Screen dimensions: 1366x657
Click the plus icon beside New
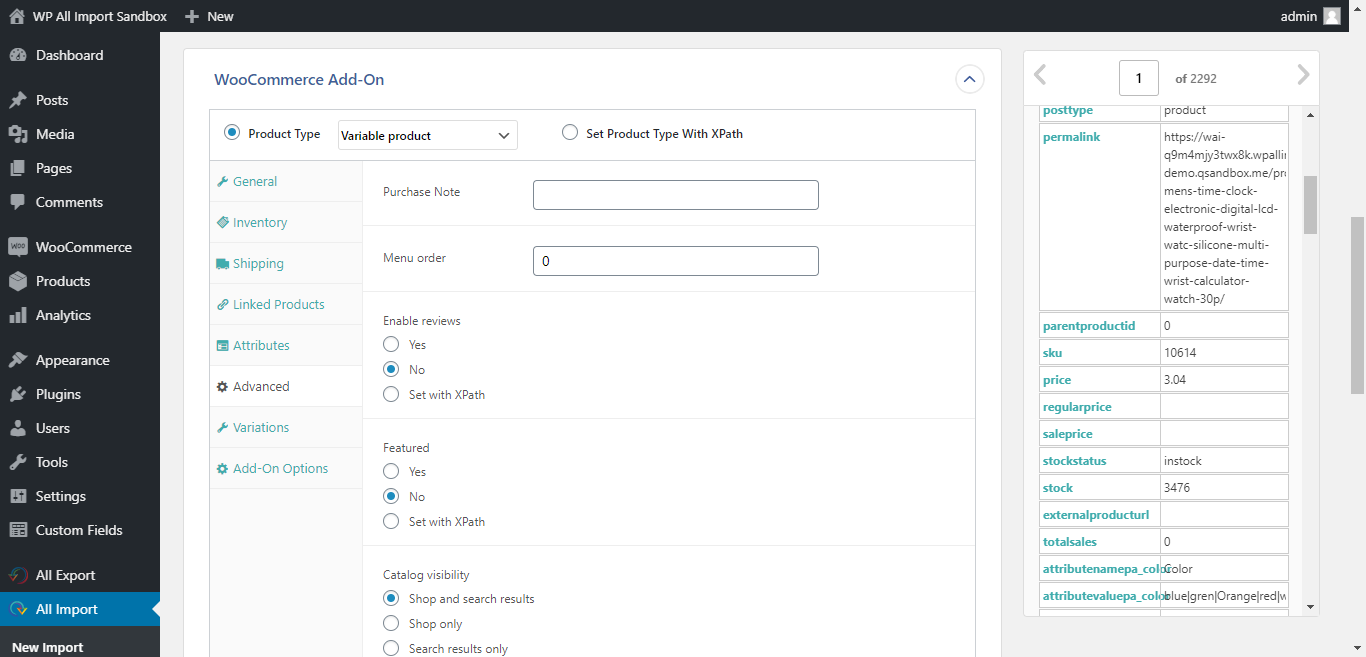192,16
